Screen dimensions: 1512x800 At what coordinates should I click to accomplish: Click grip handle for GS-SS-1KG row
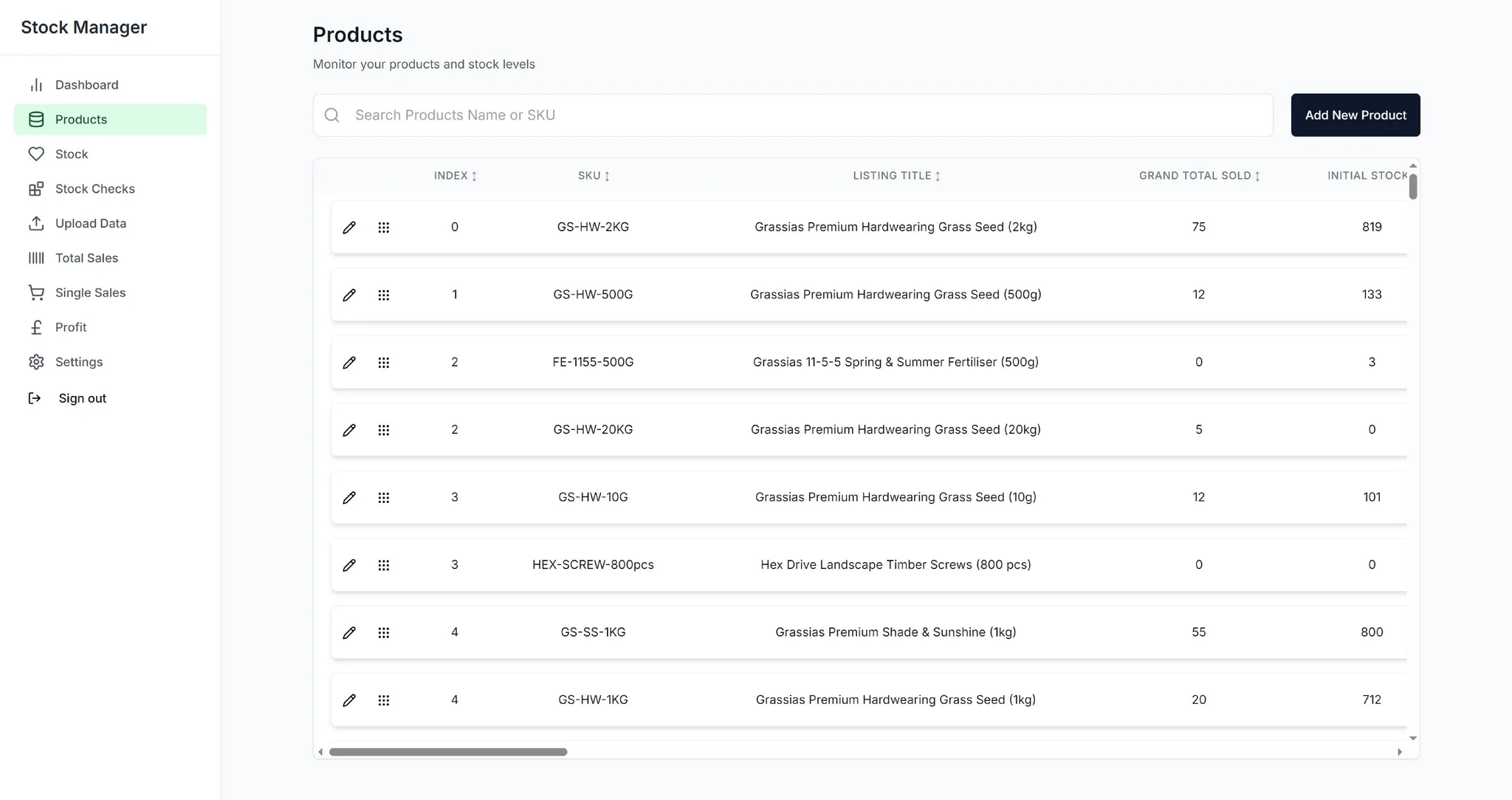coord(384,633)
